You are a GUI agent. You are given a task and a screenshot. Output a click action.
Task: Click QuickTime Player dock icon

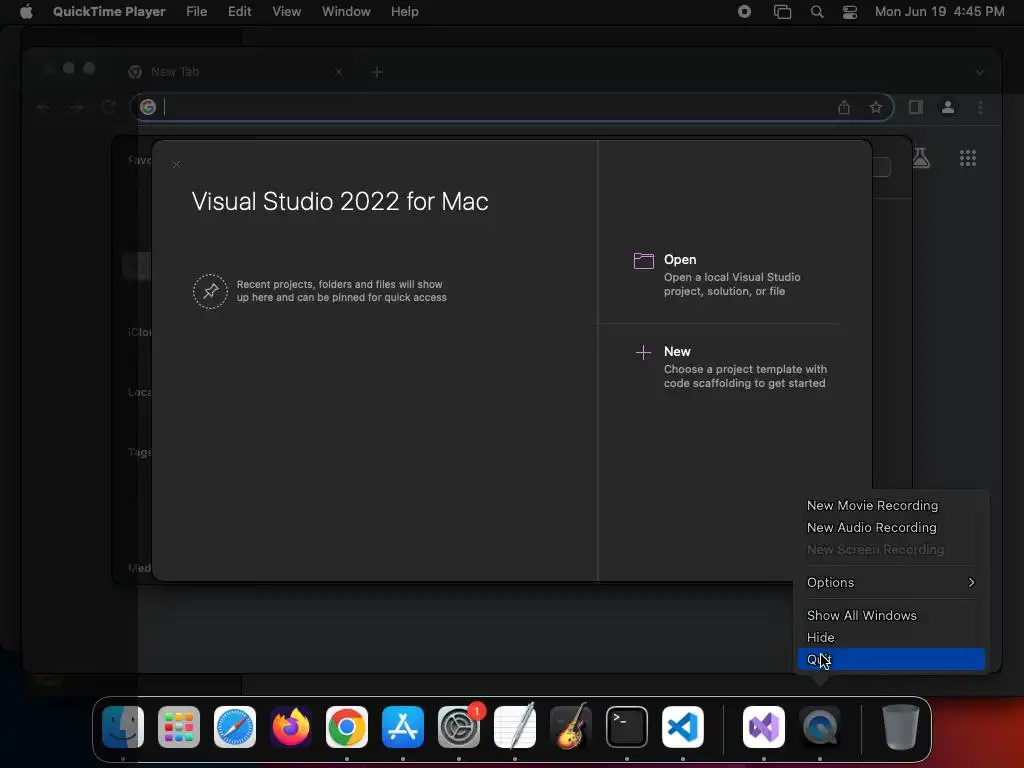click(x=820, y=727)
